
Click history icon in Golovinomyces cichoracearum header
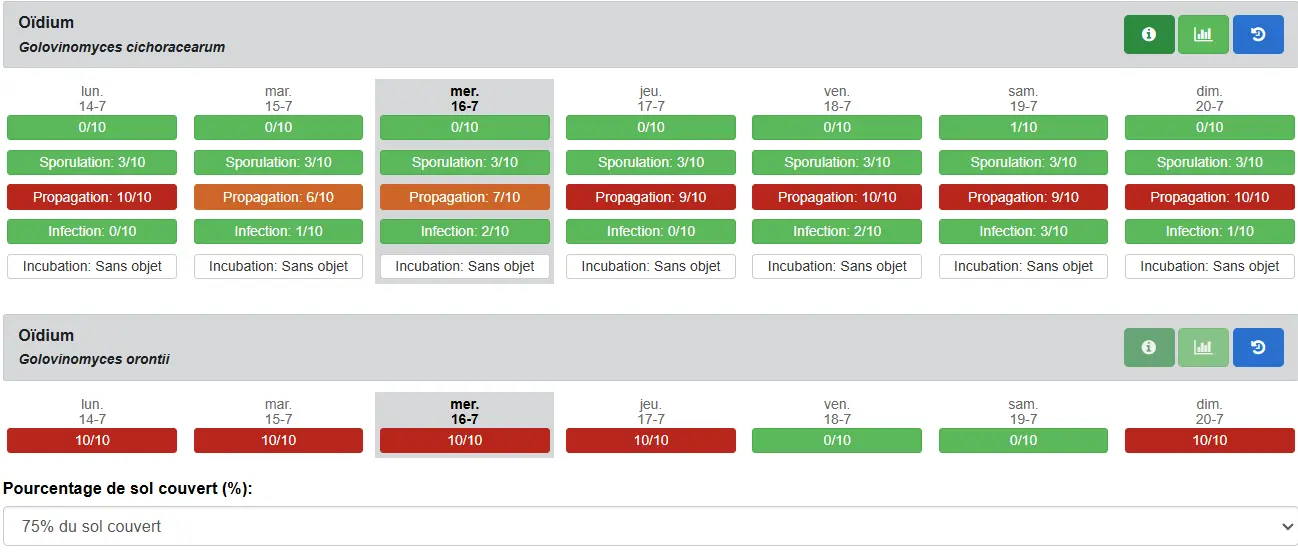tap(1258, 35)
